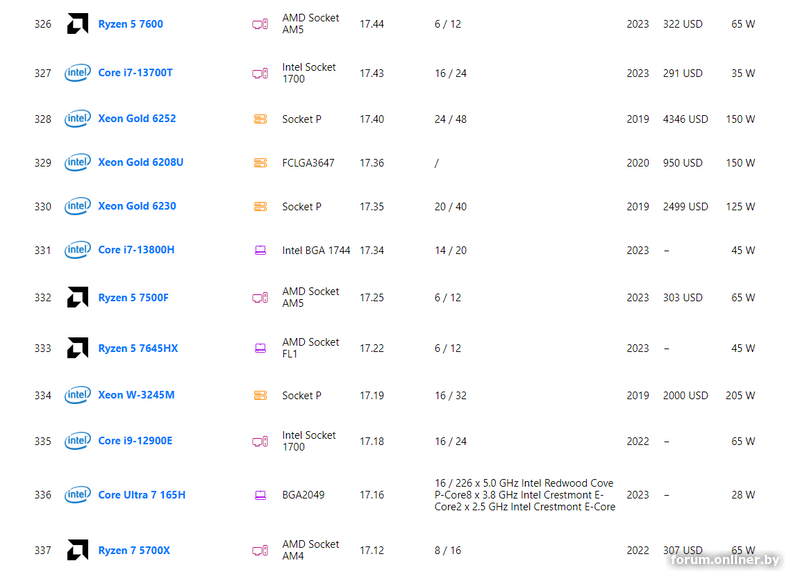Click the Intel logo beside Xeon W-3245M
The image size is (800, 581).
(78, 395)
